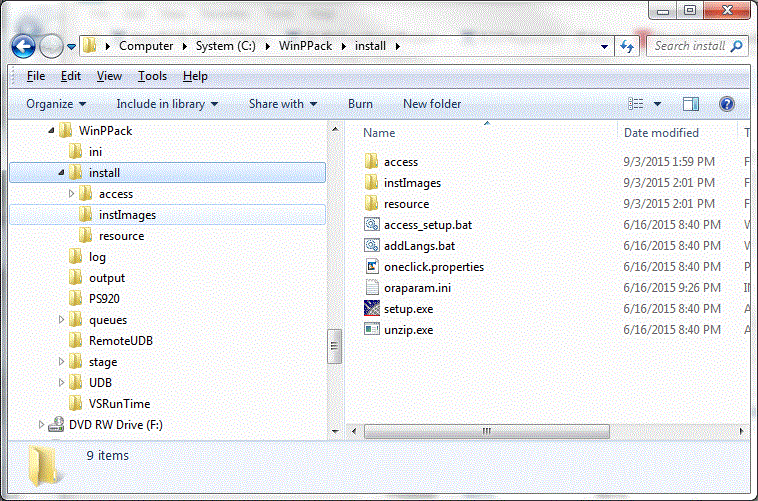Screen dimensions: 758x501
Task: Expand the queues tree folder
Action: [61, 320]
